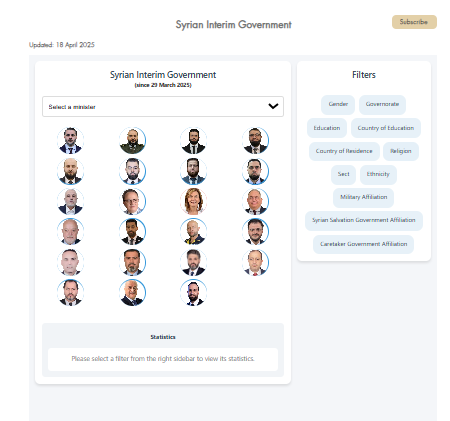Filter ministers by Sect
This screenshot has width=450, height=421.
(x=343, y=174)
